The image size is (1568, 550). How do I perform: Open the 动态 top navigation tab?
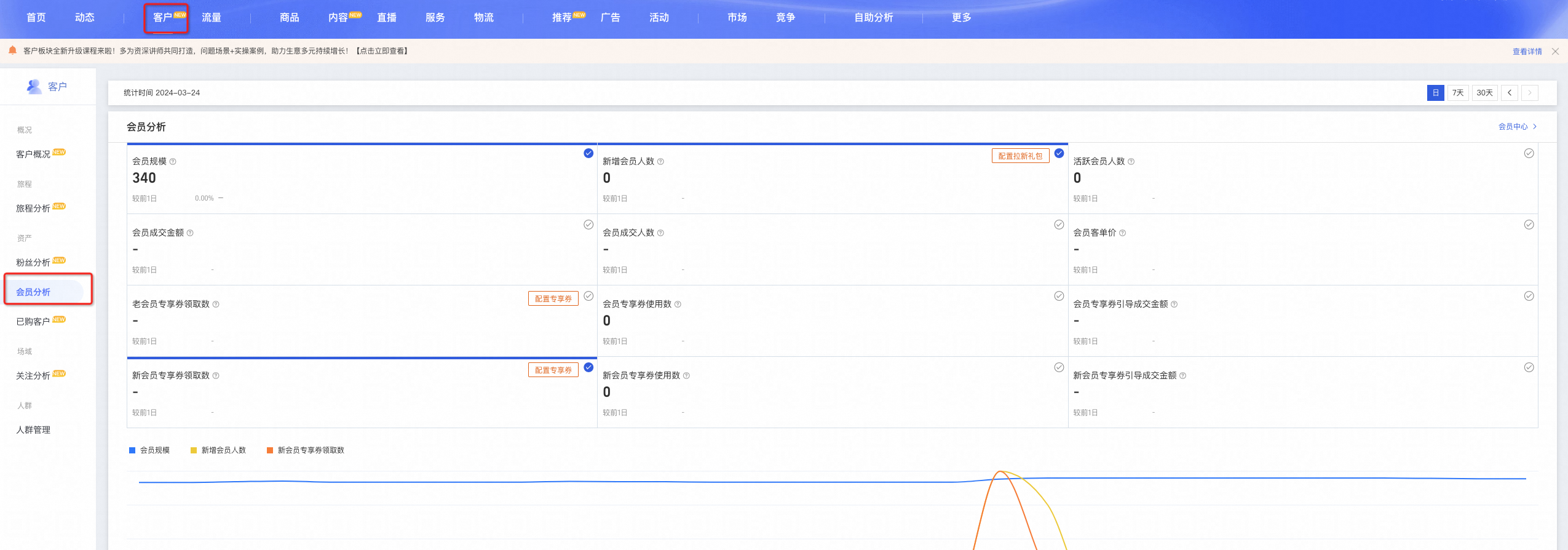(85, 18)
